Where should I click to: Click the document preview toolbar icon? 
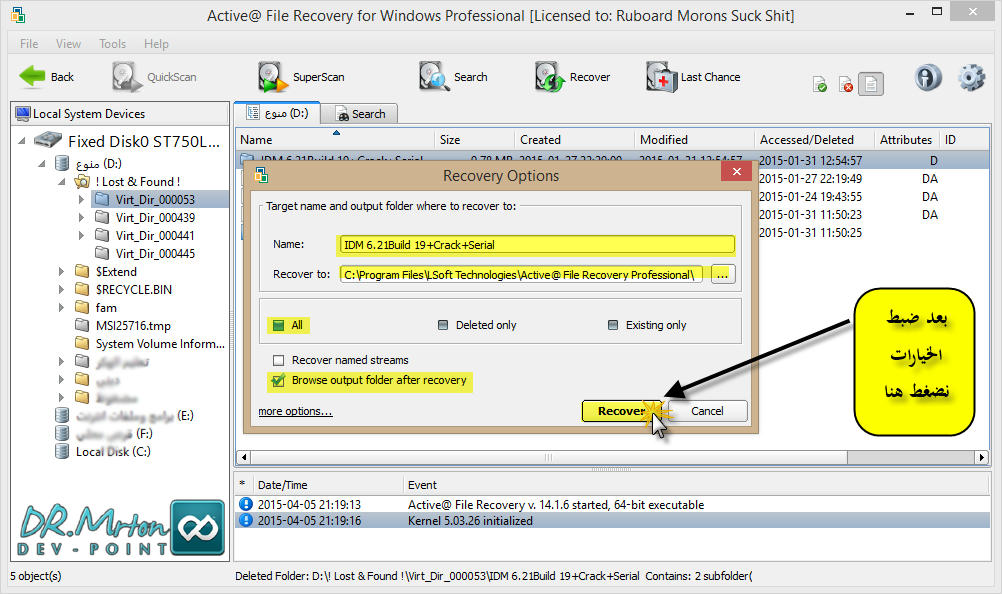pos(870,84)
